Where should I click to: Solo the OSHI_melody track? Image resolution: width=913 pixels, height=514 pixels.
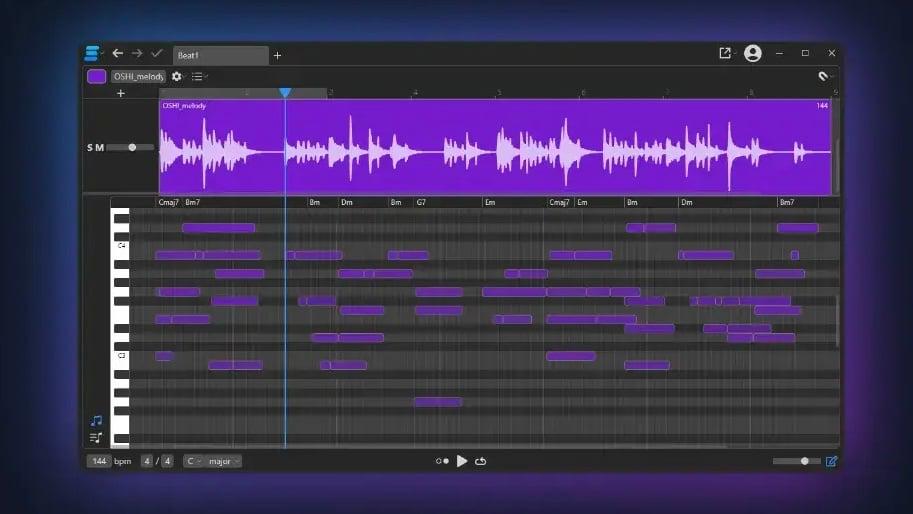coord(90,148)
